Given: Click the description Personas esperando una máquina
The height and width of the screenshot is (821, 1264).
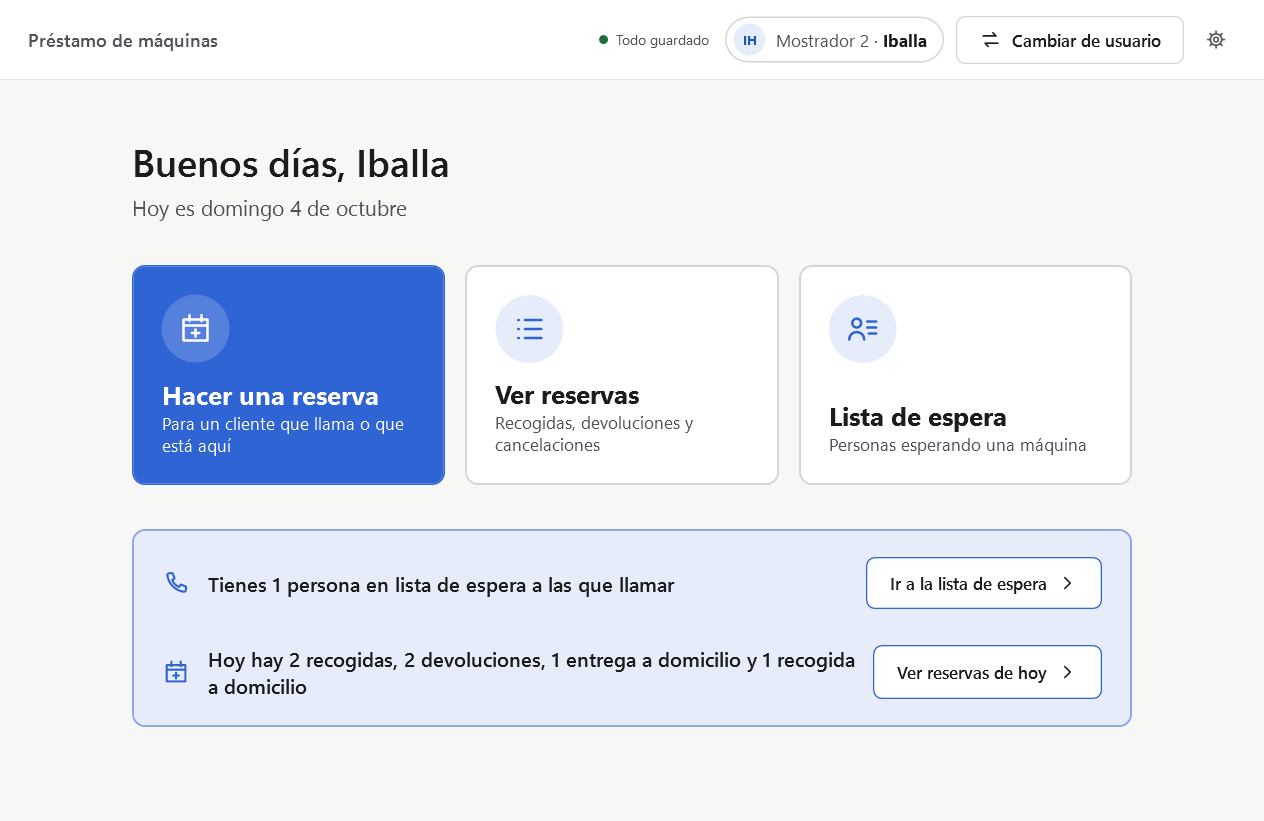Looking at the screenshot, I should tap(958, 445).
